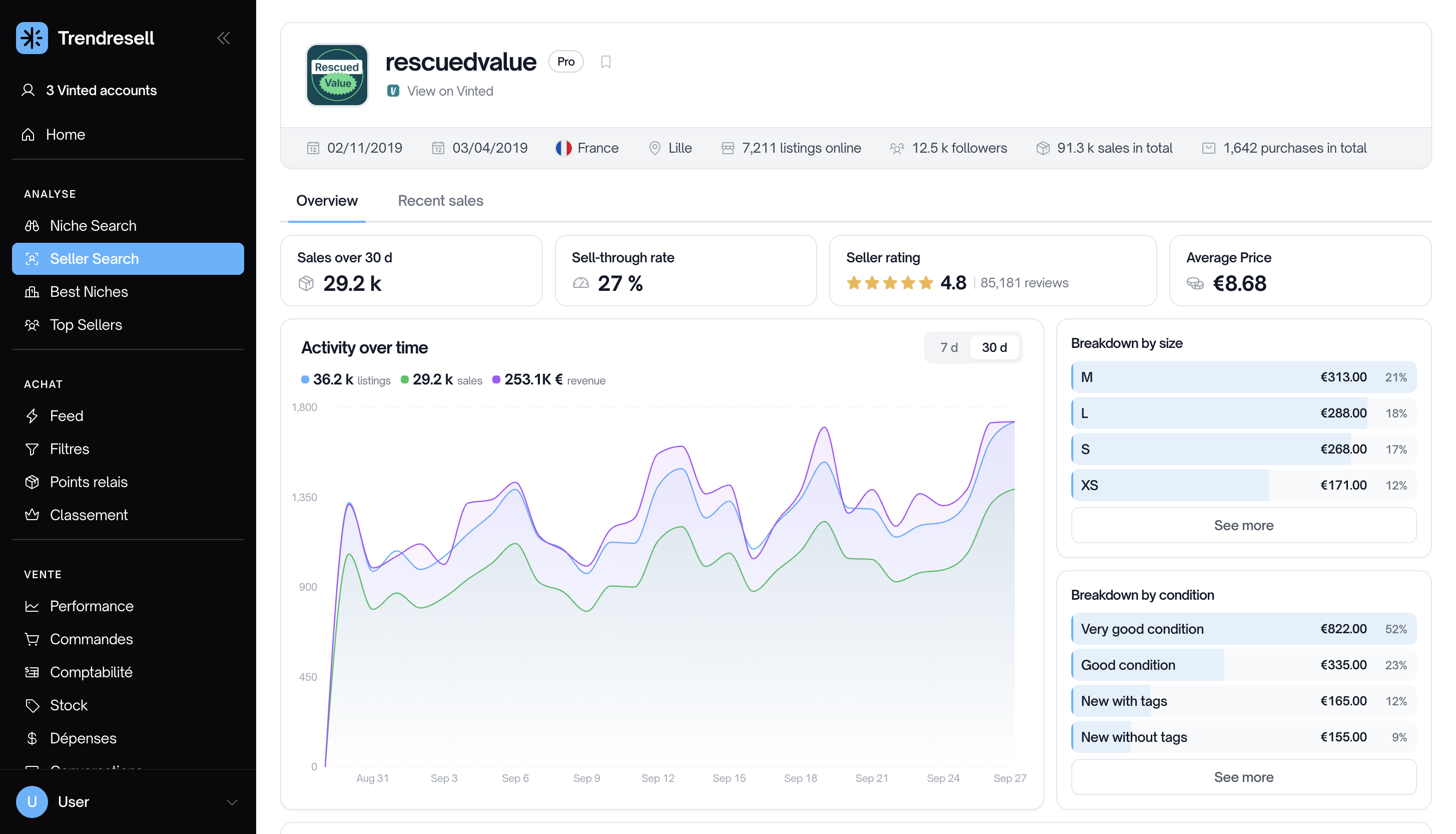Select the 30 d activity range

pos(995,348)
